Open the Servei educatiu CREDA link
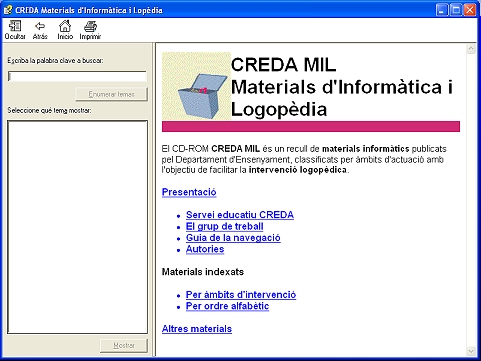Screen dimensions: 481x361 tap(240, 215)
